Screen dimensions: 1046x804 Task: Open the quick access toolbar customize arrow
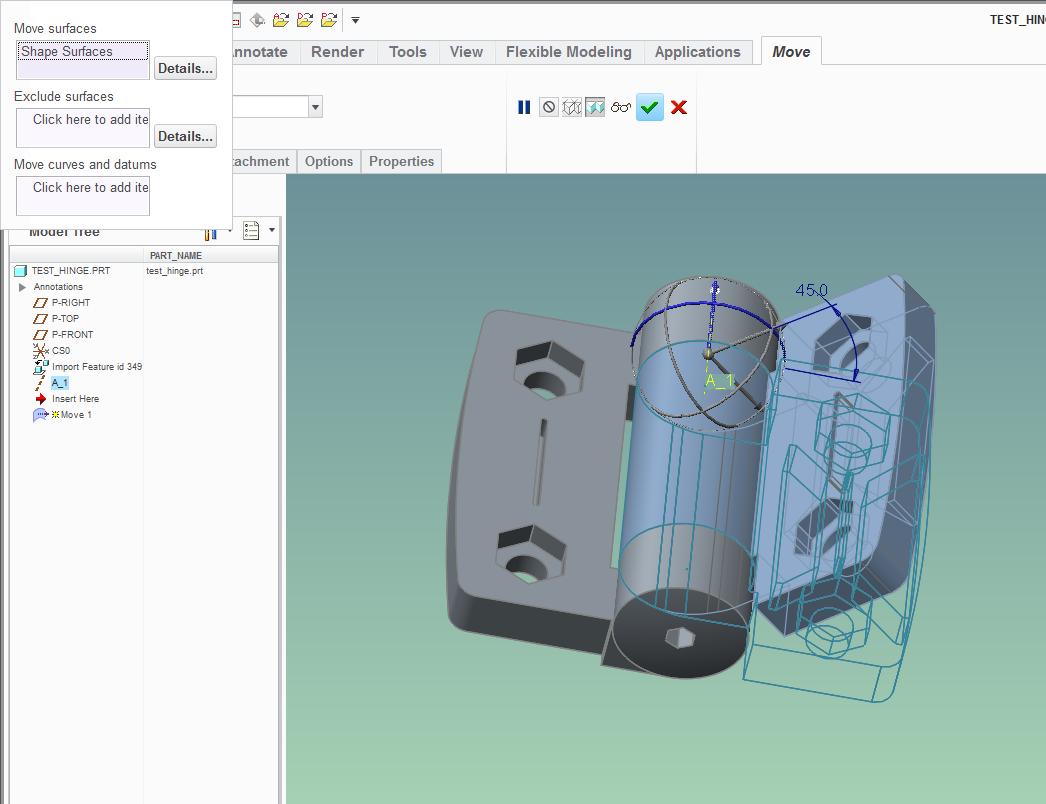pos(356,20)
